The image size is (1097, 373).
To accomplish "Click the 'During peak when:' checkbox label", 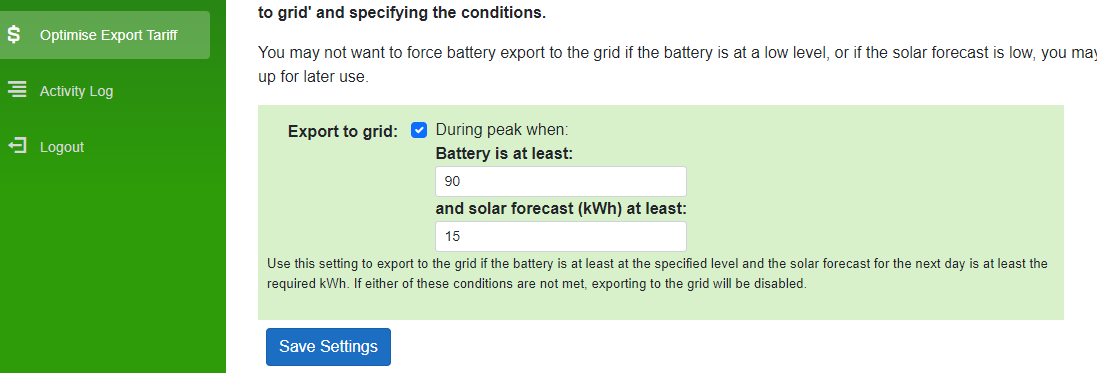I will click(502, 130).
